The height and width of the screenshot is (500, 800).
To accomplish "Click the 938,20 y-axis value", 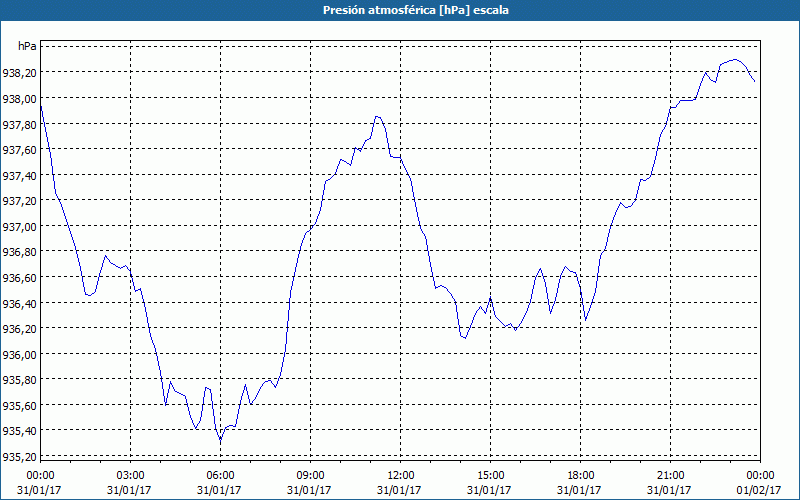I will pyautogui.click(x=19, y=73).
